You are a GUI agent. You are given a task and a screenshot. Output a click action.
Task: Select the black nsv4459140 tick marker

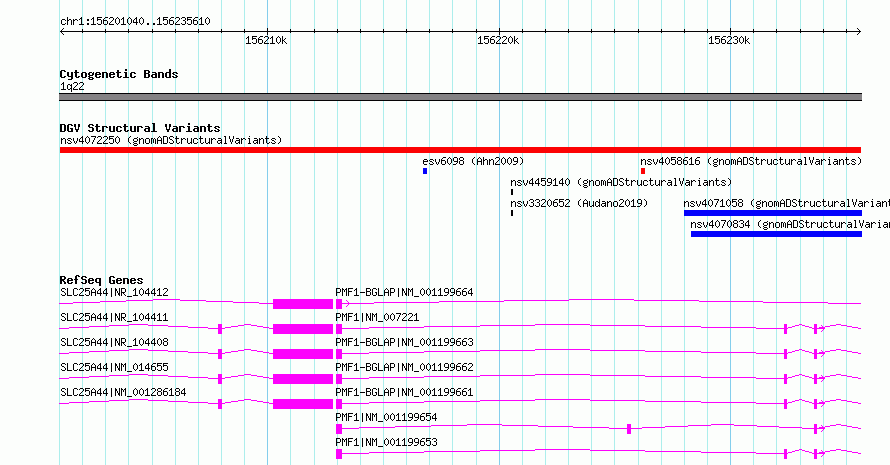[x=512, y=192]
